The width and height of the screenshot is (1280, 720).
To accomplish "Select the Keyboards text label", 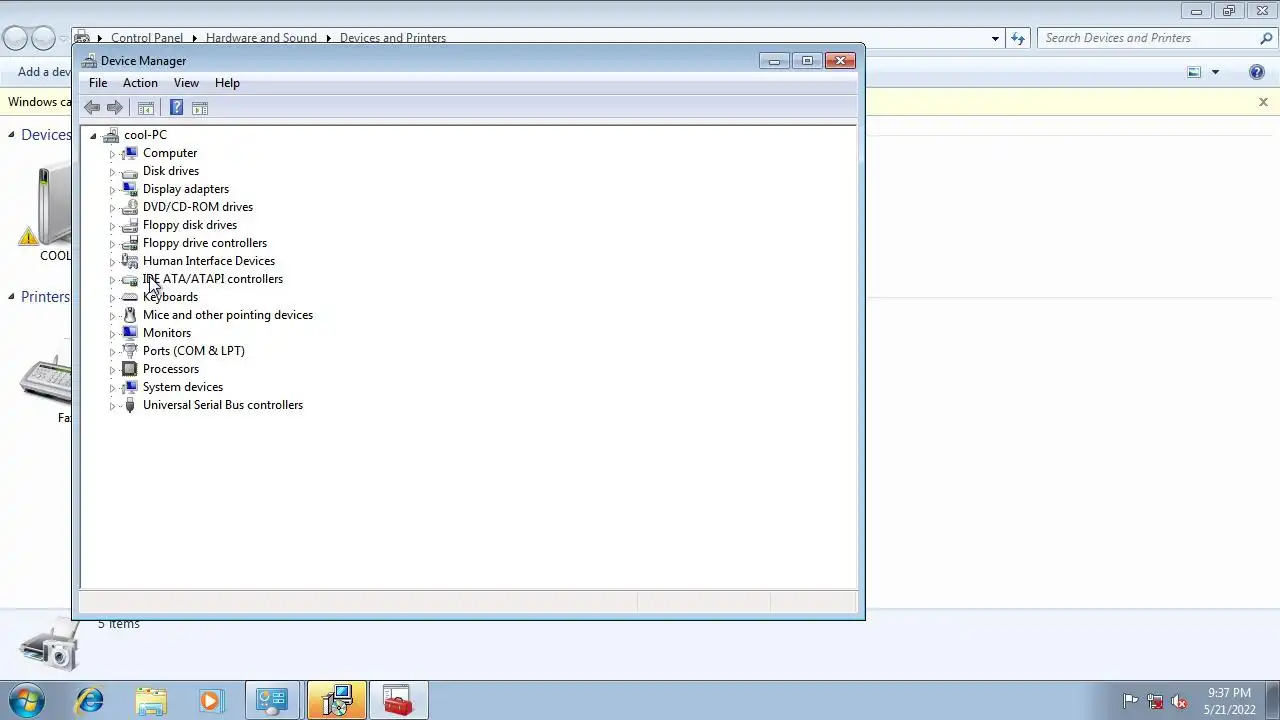I will click(171, 297).
